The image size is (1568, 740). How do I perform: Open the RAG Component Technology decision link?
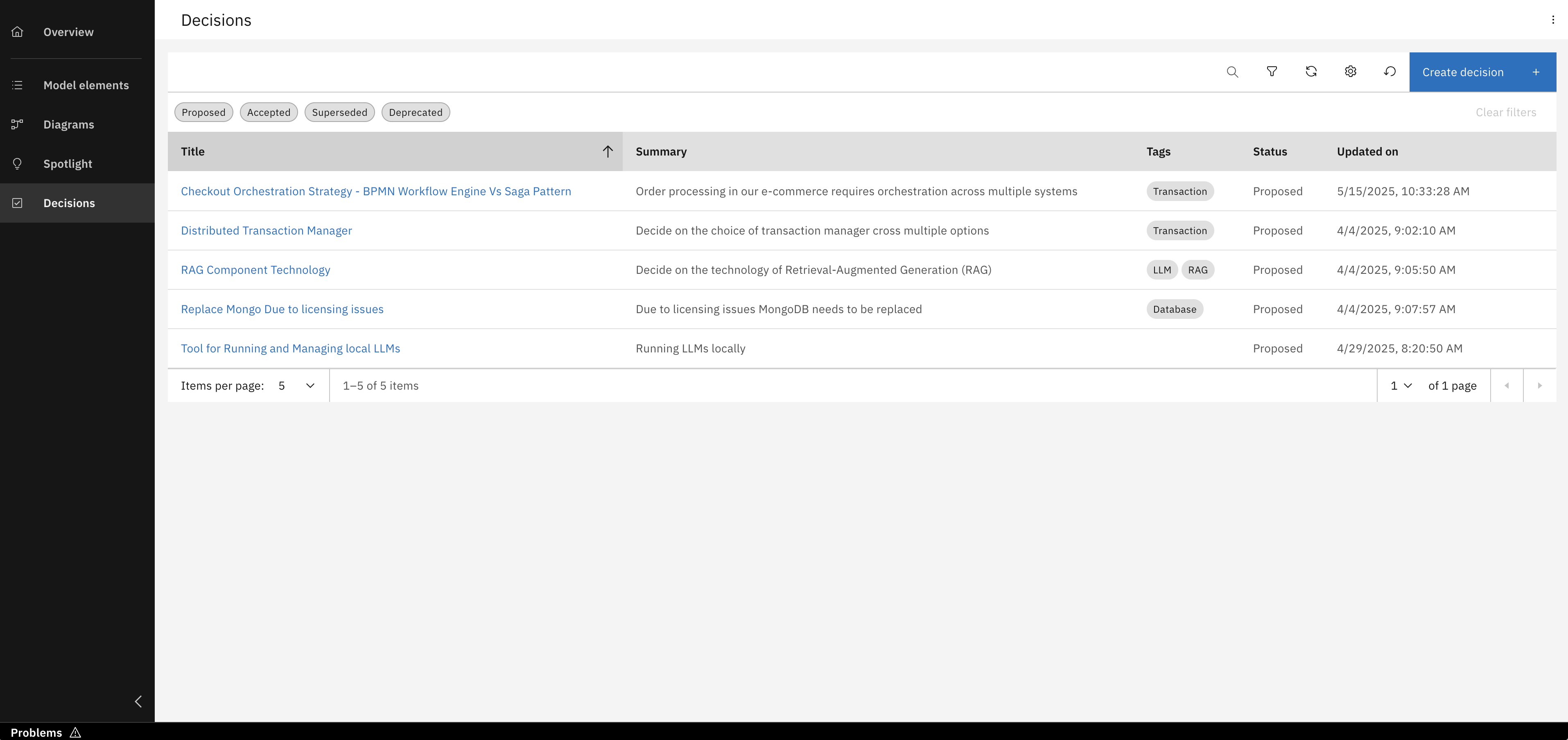pyautogui.click(x=255, y=270)
